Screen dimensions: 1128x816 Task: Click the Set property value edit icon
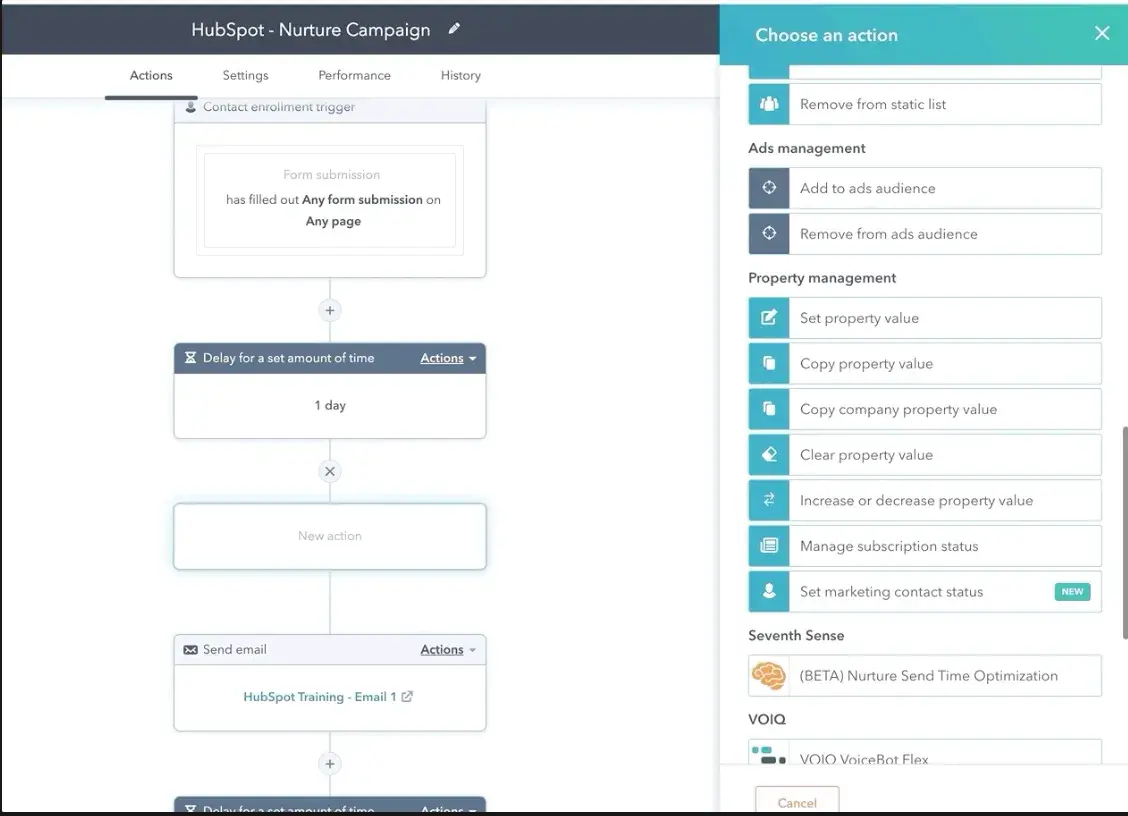[768, 318]
